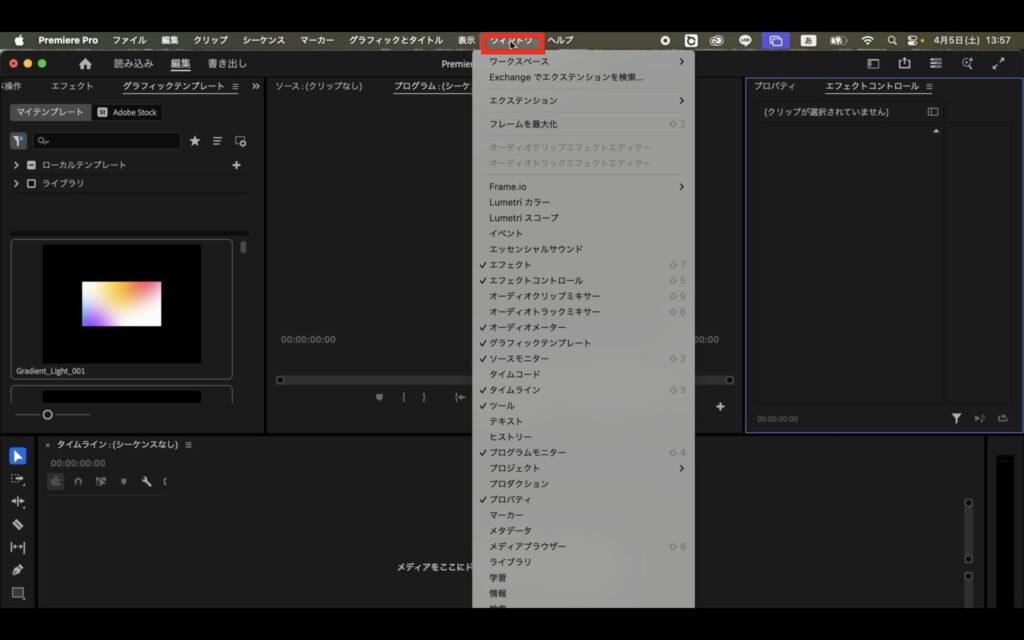Uncheck オーディオメーター menu item
This screenshot has width=1024, height=640.
point(584,327)
